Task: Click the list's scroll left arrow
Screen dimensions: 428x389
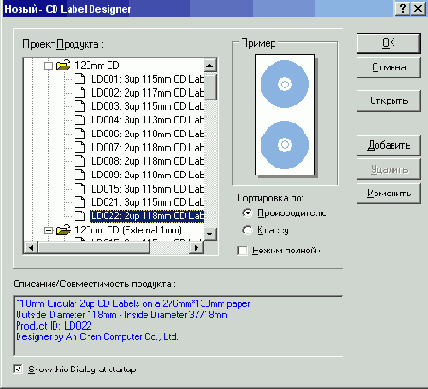Action: pyautogui.click(x=31, y=248)
